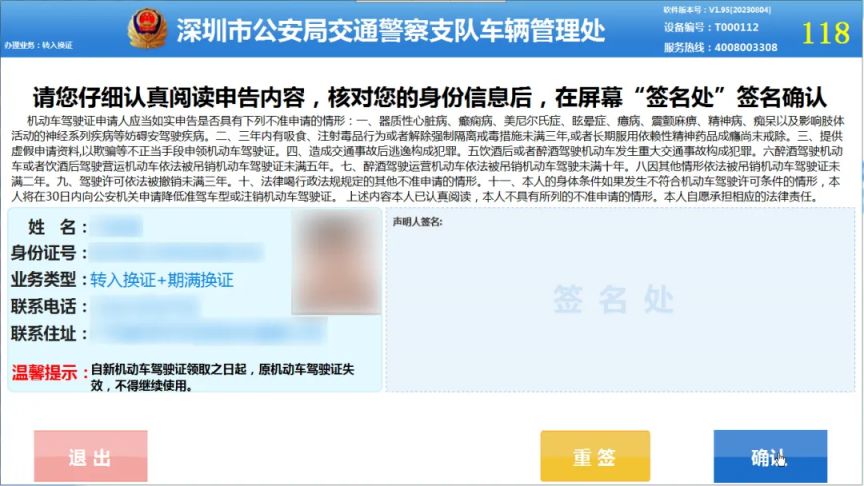Click the blurred 联系电话 phone field
Viewport: 864px width, 486px height.
pos(144,306)
